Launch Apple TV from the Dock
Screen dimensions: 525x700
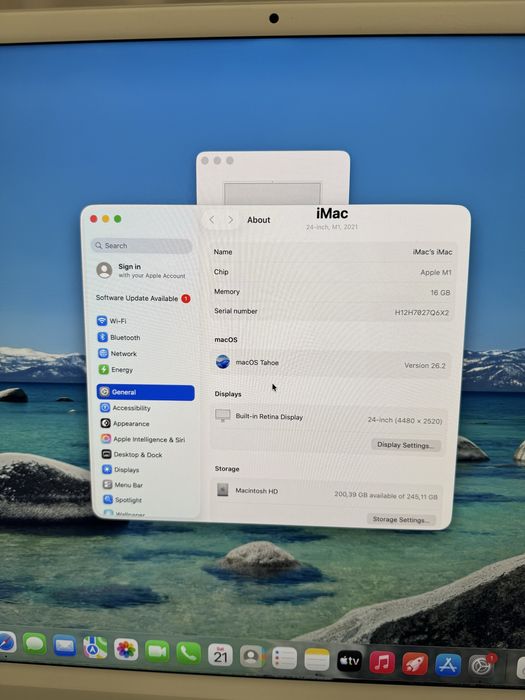click(350, 661)
